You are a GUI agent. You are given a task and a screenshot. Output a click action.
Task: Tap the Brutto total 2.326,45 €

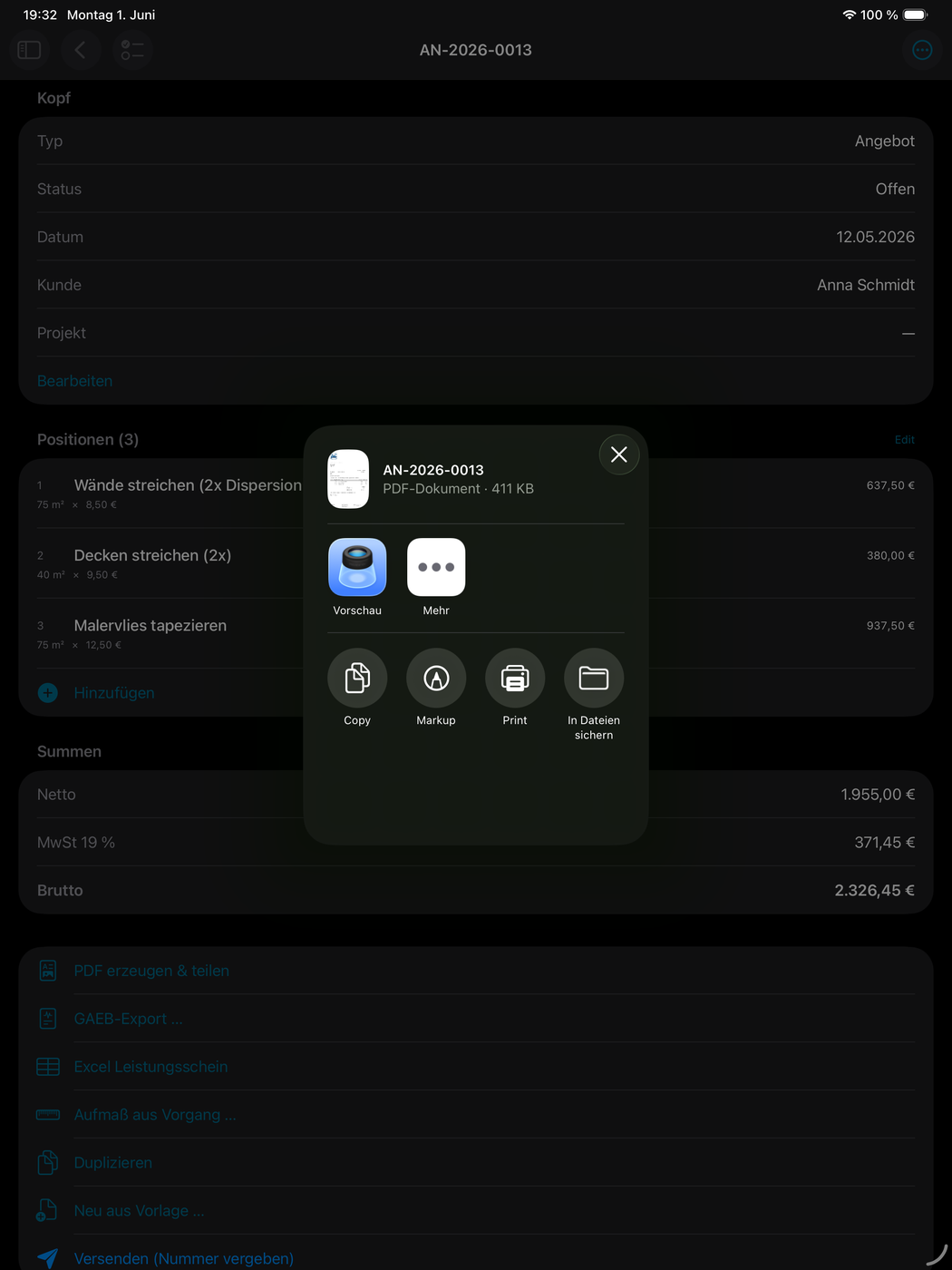tap(874, 891)
